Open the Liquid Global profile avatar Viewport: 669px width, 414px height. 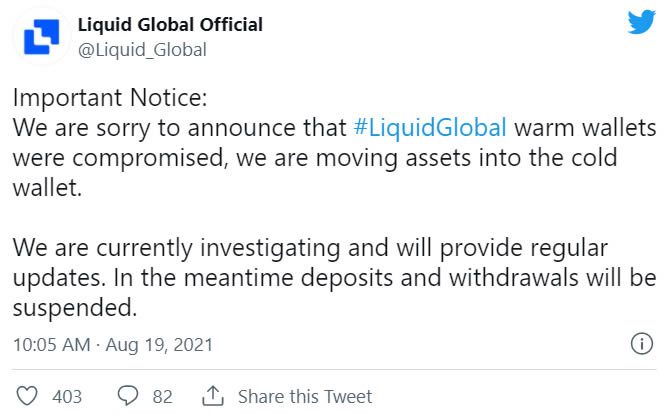[x=41, y=37]
